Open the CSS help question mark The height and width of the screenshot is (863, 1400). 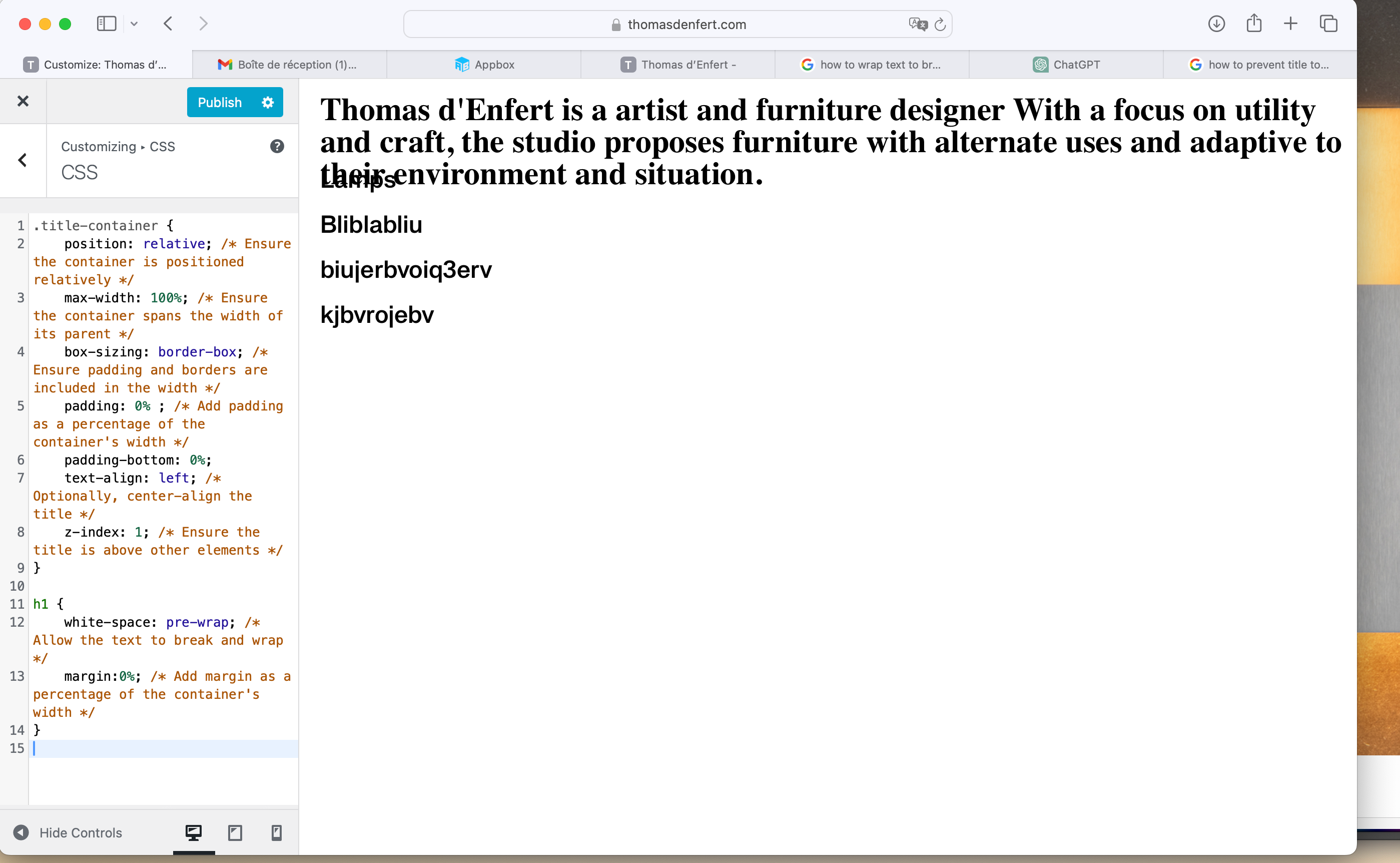click(x=277, y=147)
